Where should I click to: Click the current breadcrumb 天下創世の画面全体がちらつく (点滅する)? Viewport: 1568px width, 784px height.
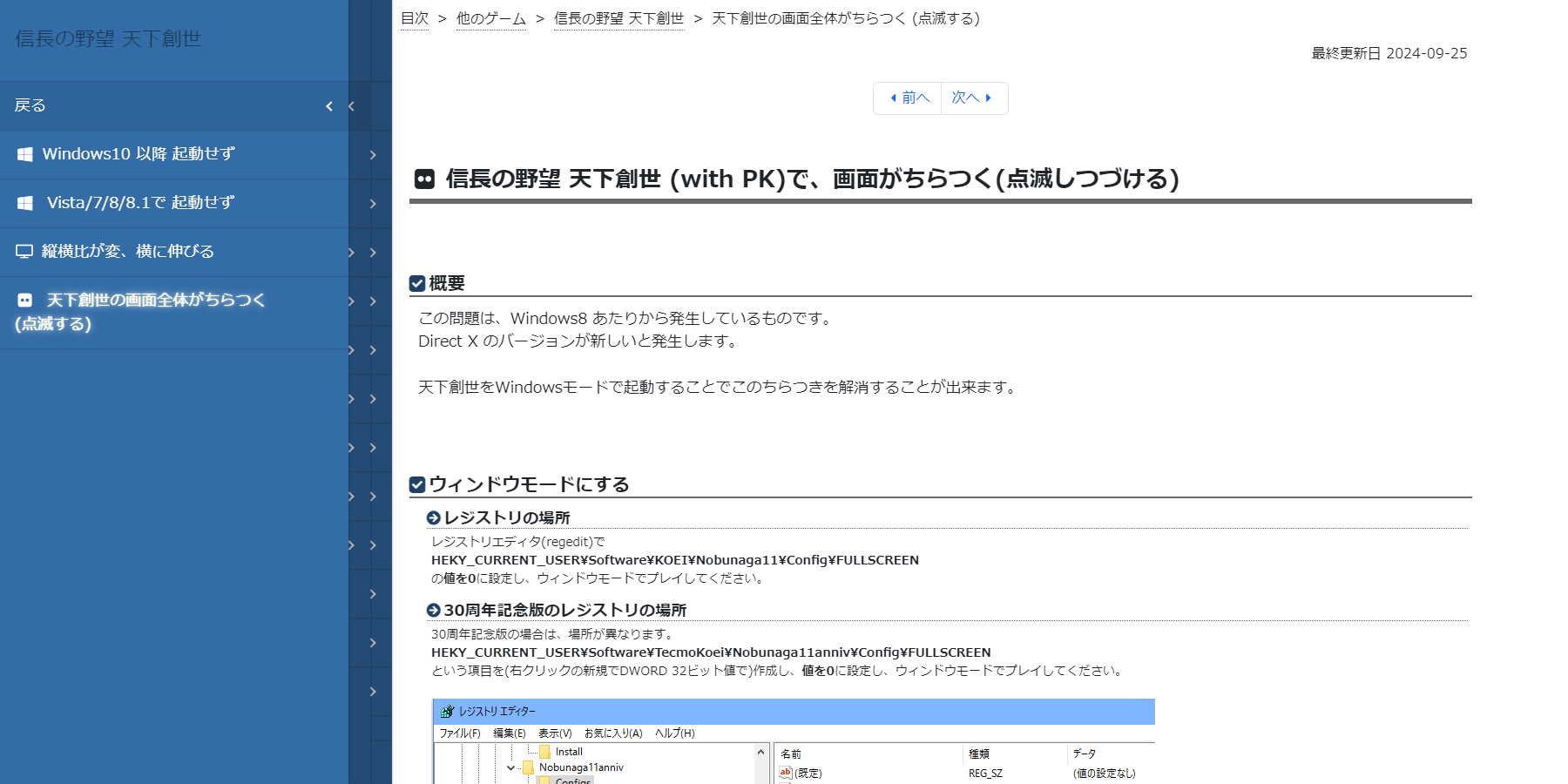(846, 18)
